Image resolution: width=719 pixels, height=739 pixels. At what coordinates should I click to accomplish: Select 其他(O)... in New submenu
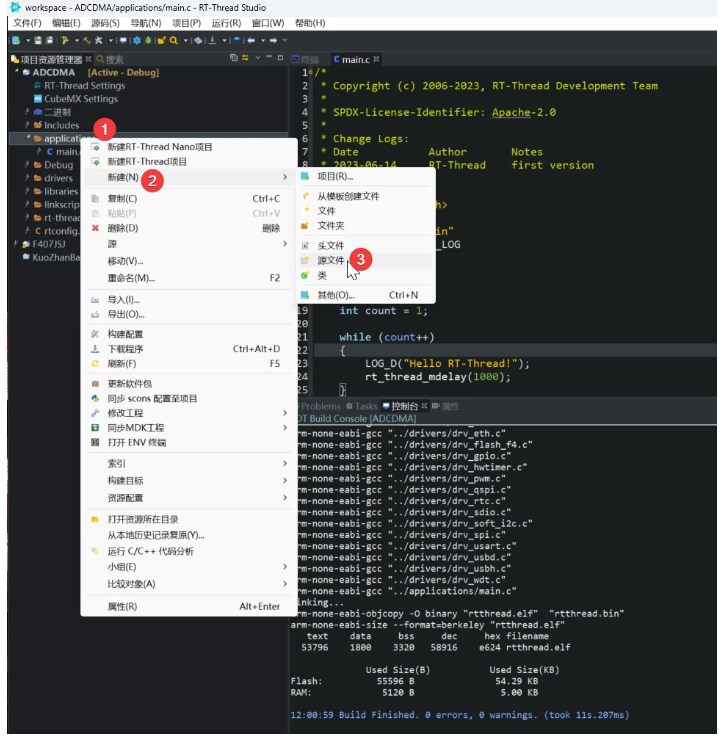(x=366, y=295)
